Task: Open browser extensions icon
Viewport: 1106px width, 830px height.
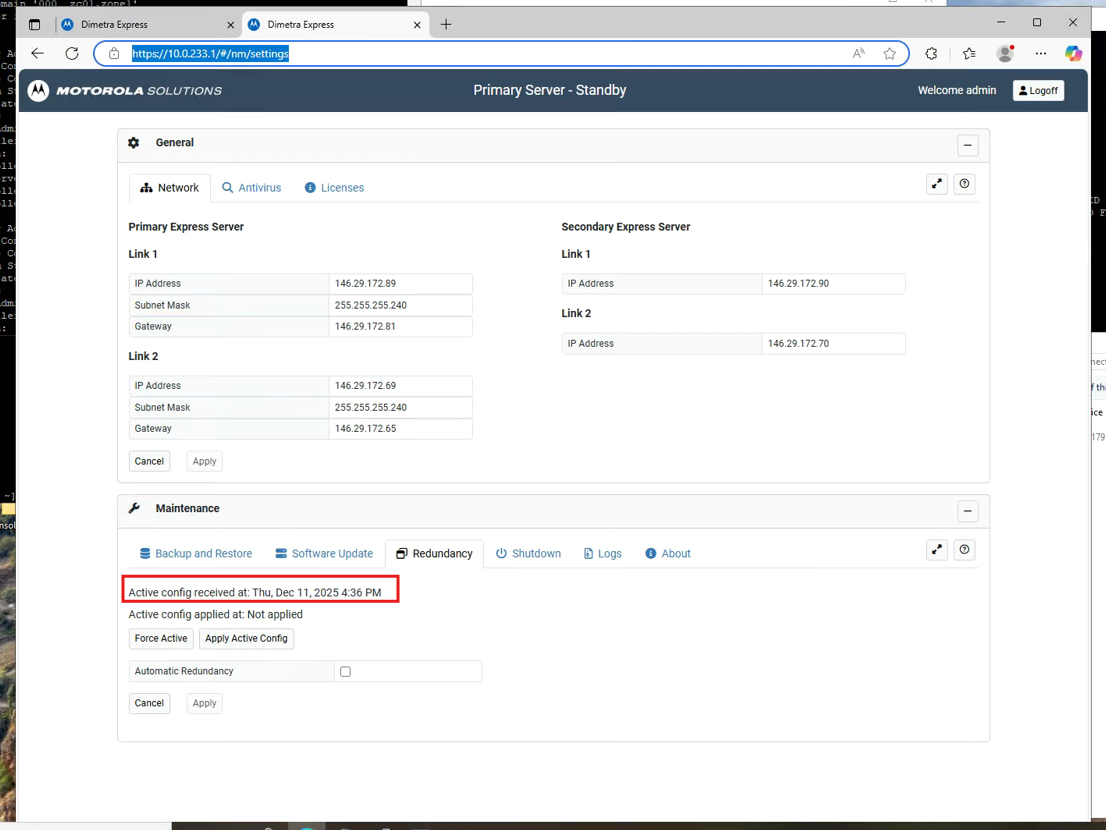Action: [931, 54]
